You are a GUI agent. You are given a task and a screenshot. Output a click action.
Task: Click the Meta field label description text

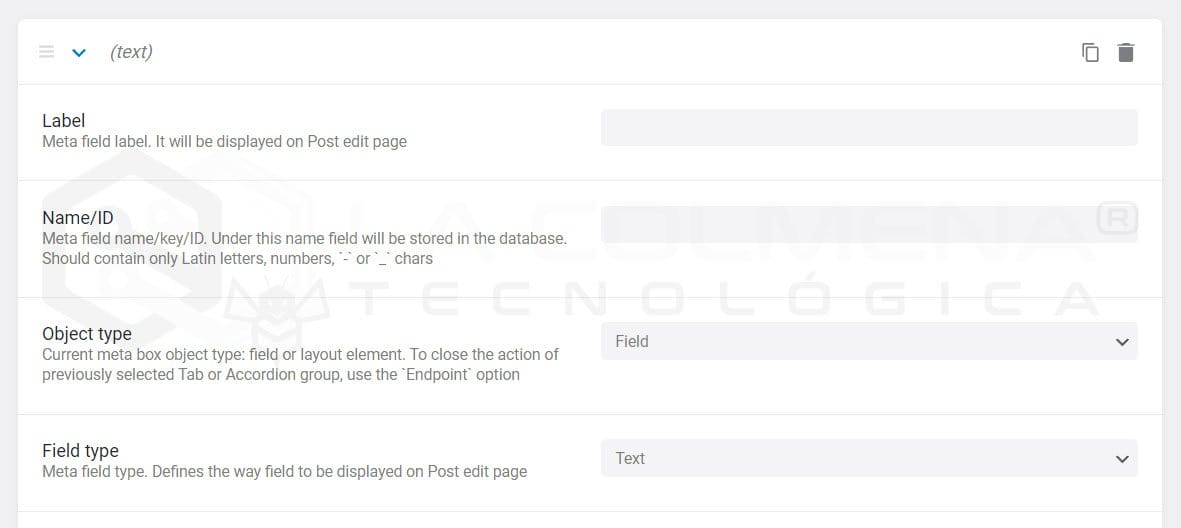tap(224, 142)
